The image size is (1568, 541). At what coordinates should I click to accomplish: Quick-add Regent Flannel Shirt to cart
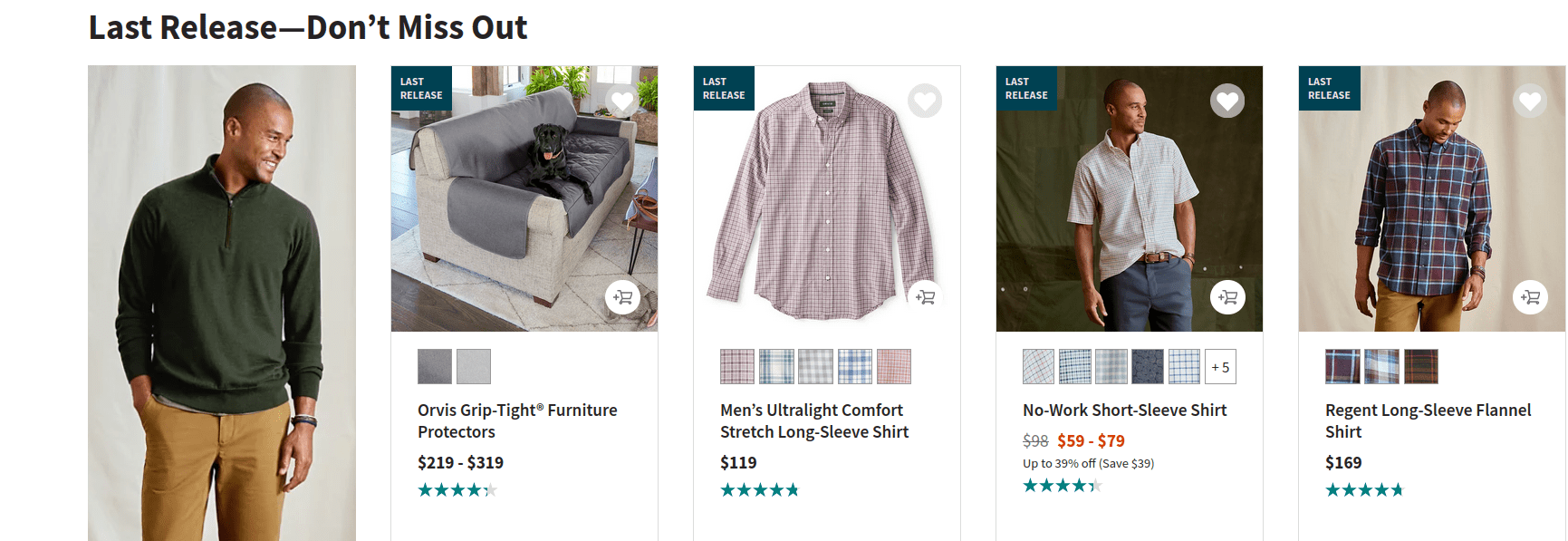(1530, 297)
